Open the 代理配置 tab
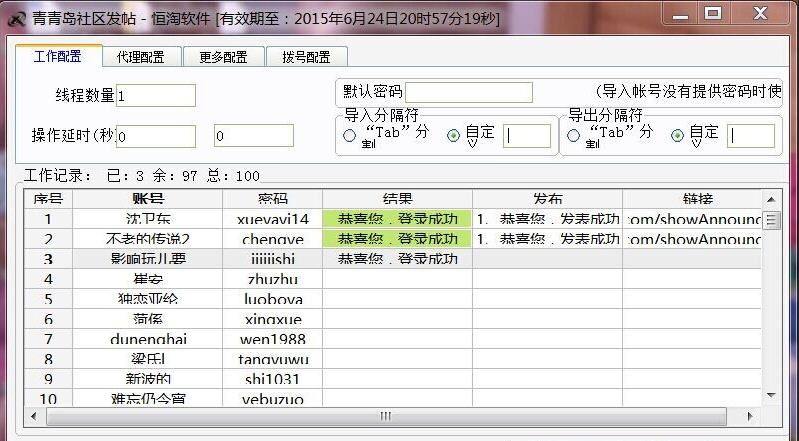 click(x=141, y=57)
